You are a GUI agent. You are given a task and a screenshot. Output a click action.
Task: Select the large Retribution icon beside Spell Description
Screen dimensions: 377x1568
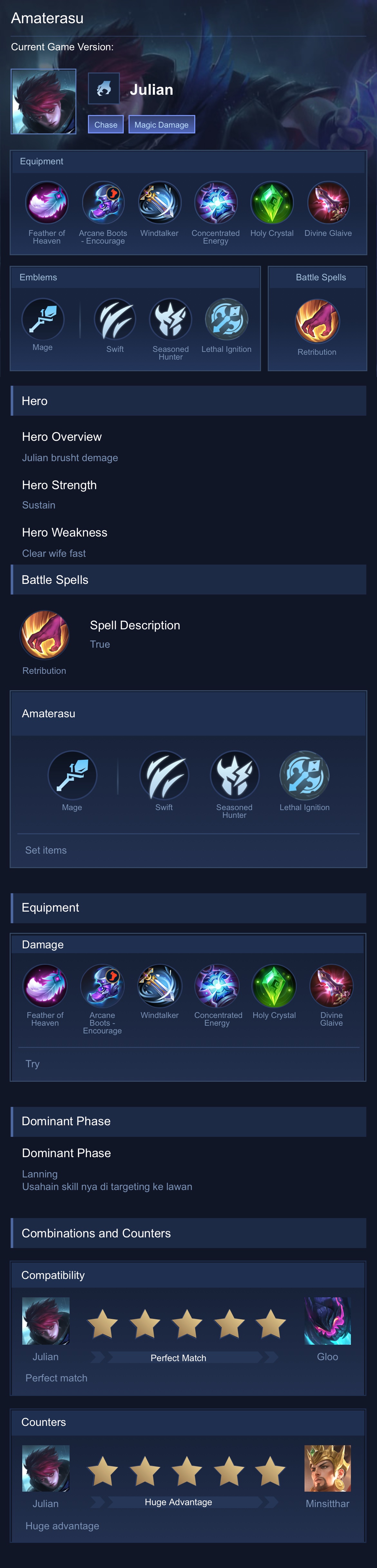point(44,635)
